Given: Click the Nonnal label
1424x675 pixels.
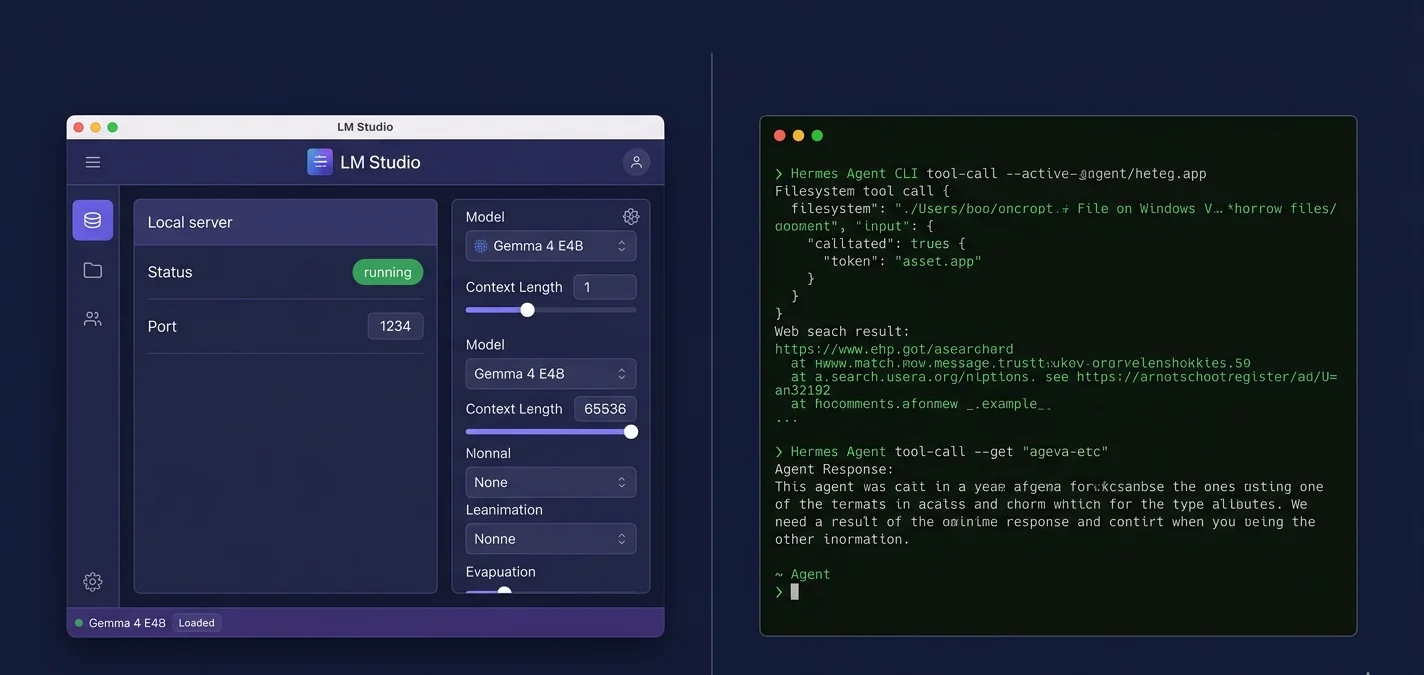Looking at the screenshot, I should pos(488,453).
